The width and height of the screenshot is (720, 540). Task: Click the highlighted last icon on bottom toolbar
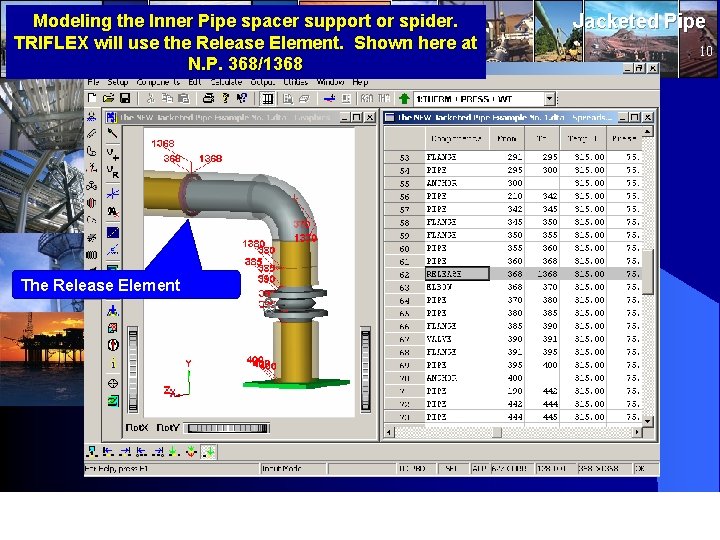pyautogui.click(x=208, y=452)
